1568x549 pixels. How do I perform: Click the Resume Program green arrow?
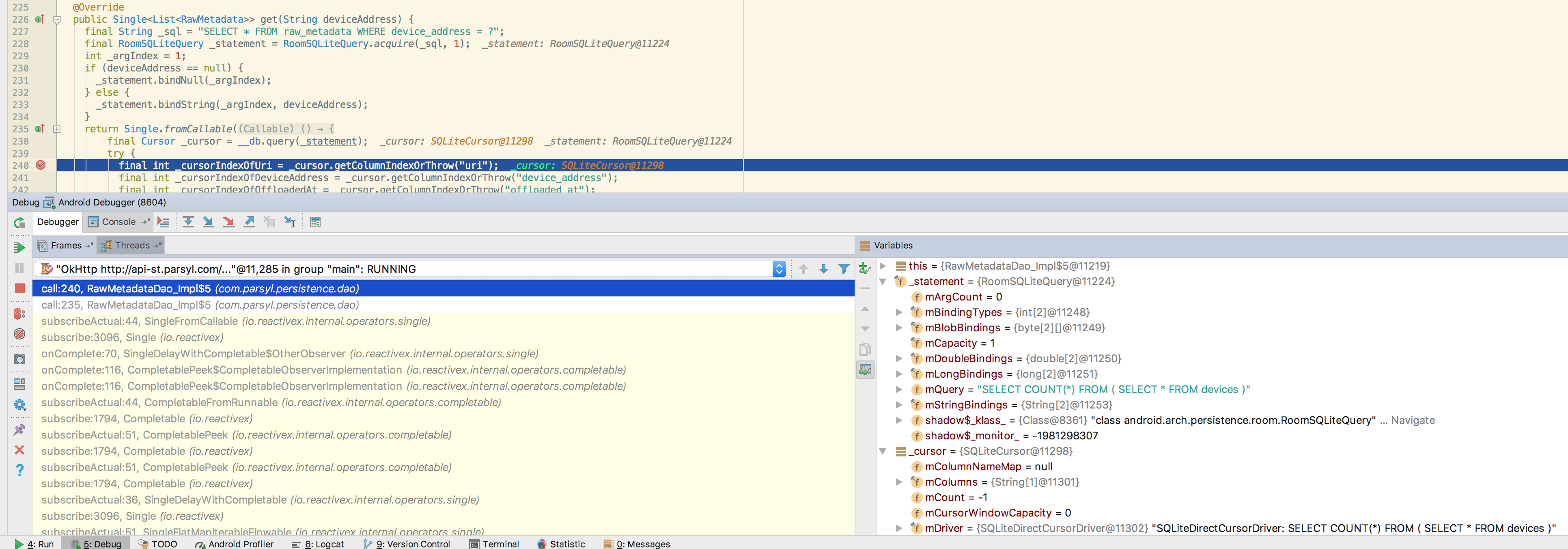(19, 248)
